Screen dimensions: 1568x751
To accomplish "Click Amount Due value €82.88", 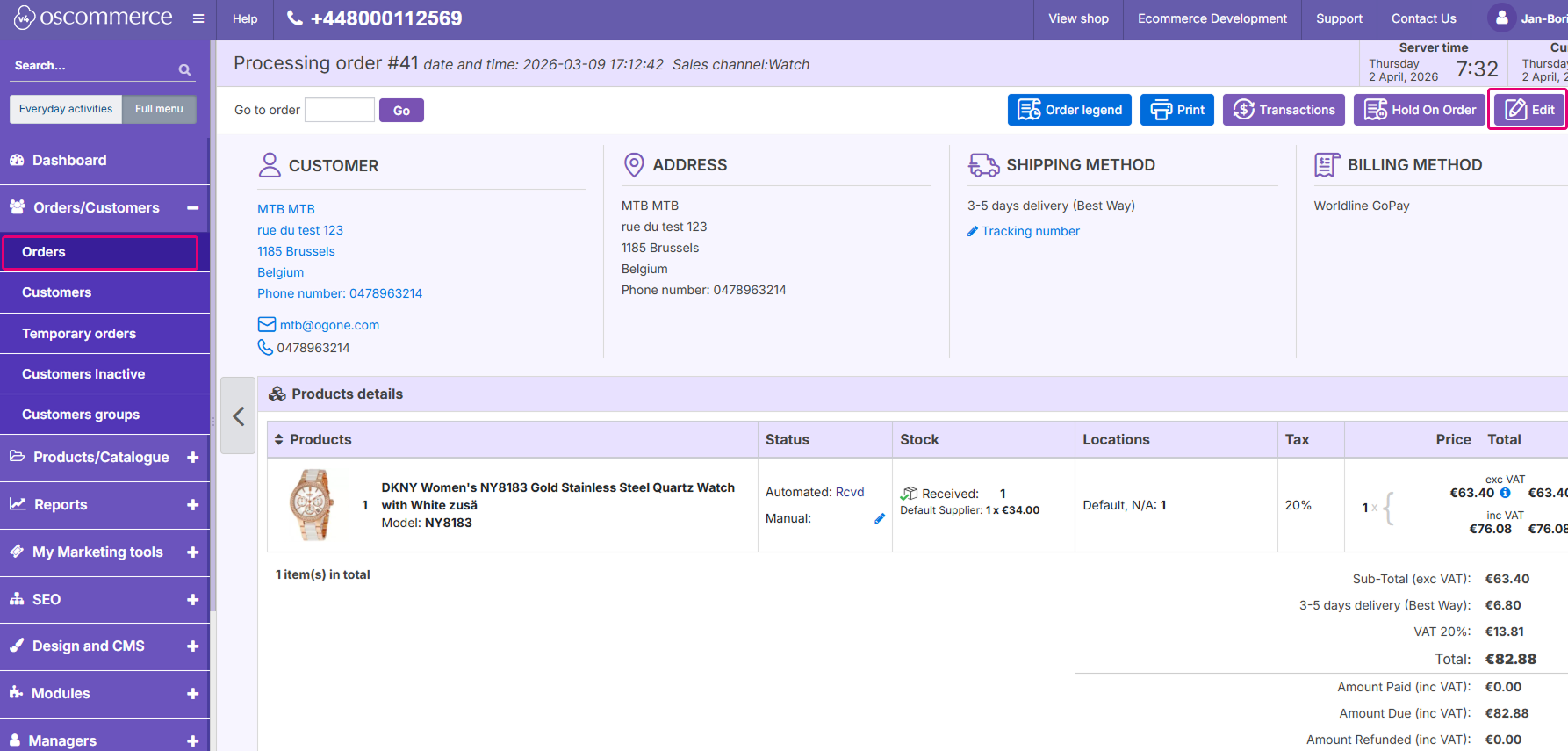I will pyautogui.click(x=1507, y=713).
